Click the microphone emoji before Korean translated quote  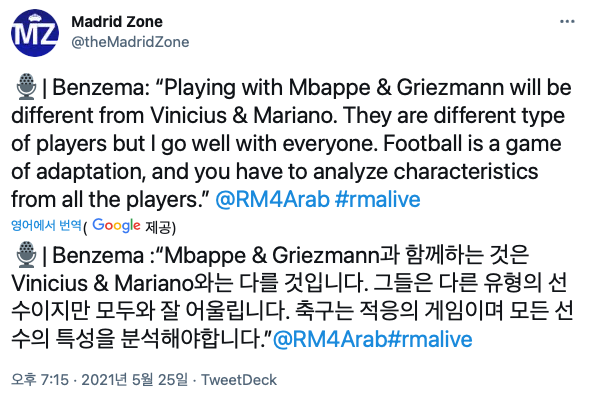pos(26,255)
